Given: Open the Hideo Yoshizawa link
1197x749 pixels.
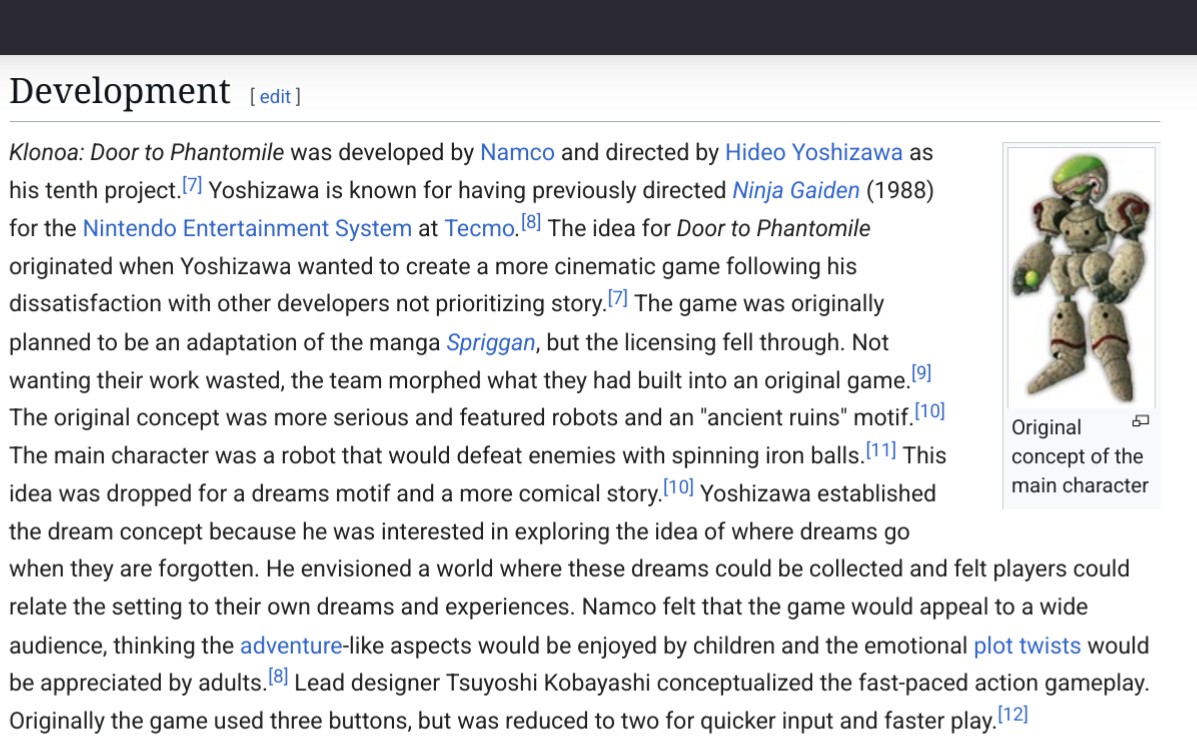Looking at the screenshot, I should pyautogui.click(x=814, y=152).
